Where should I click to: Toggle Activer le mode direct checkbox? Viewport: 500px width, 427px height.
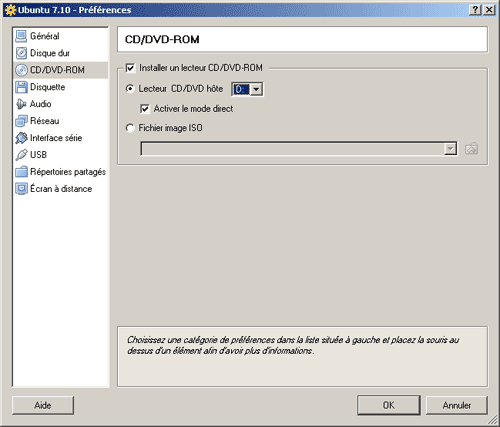[145, 109]
